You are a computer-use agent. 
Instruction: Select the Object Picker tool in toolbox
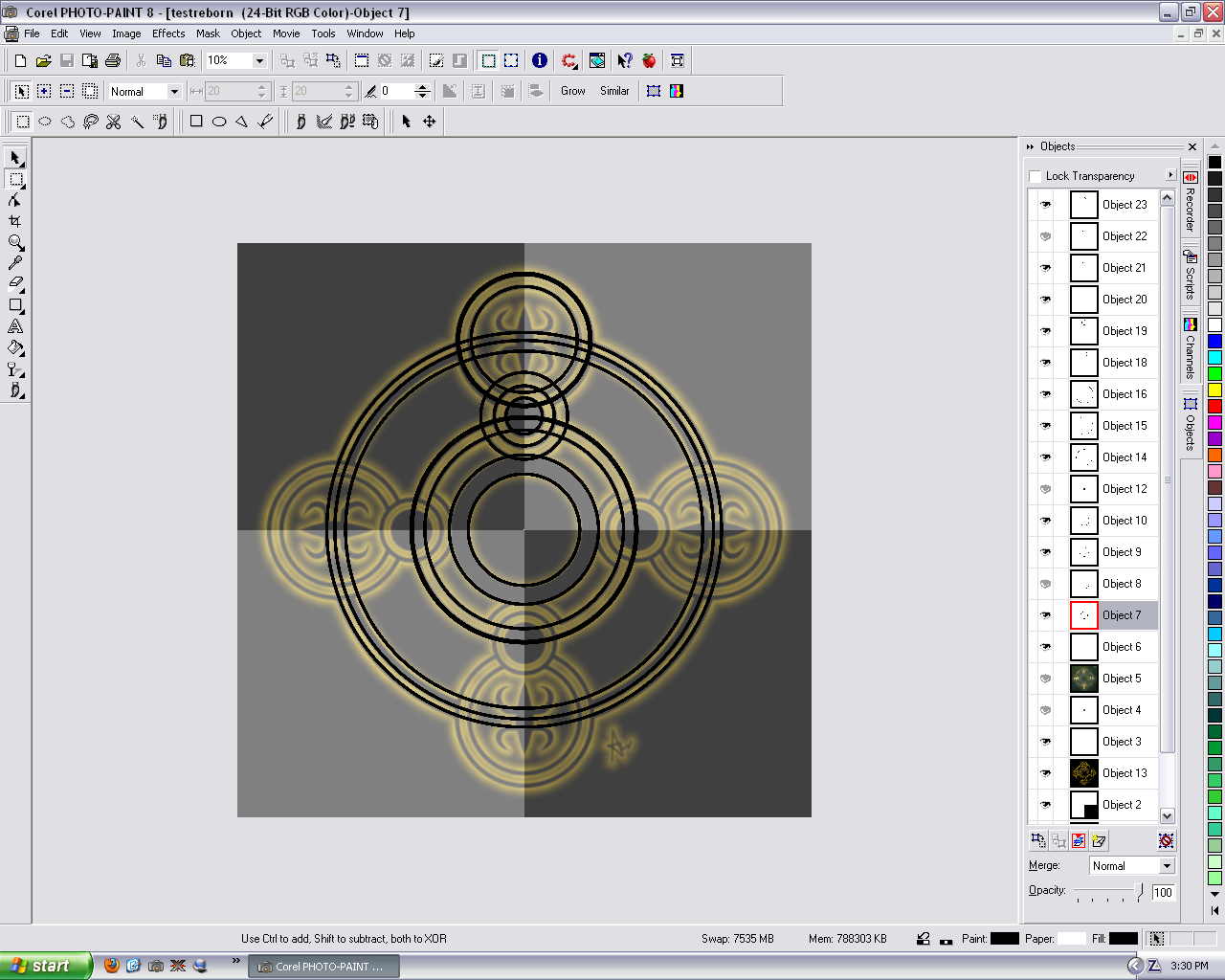click(15, 158)
